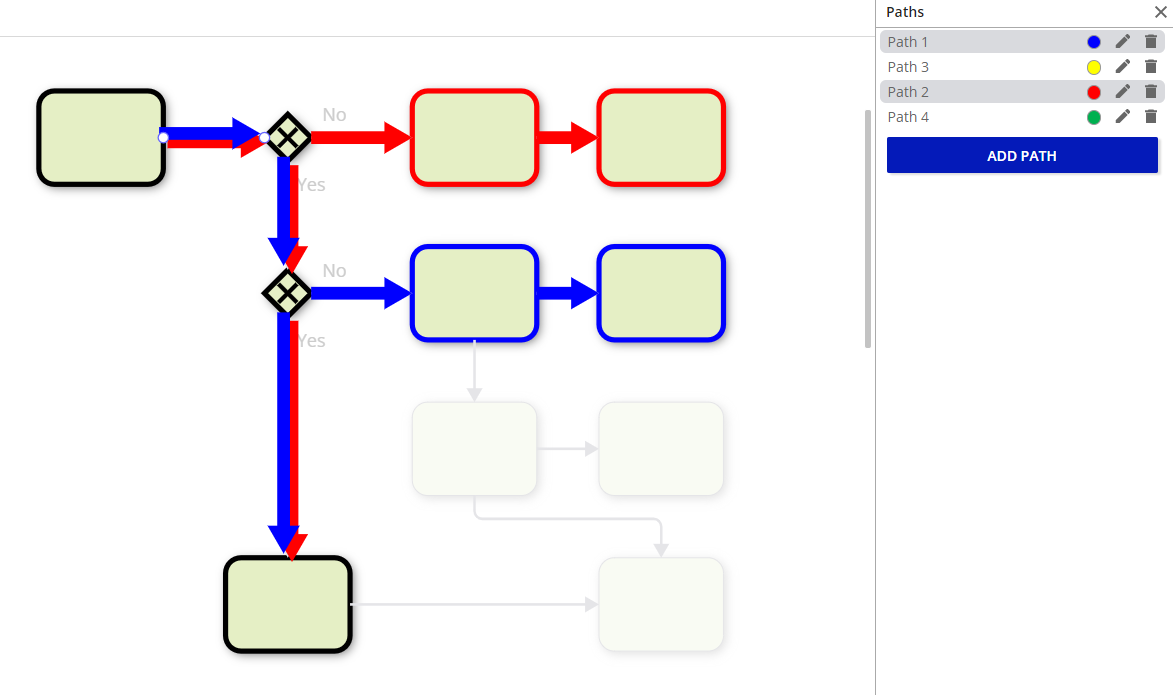The image size is (1173, 695).
Task: Delete Path 1 using trash icon
Action: coord(1150,42)
